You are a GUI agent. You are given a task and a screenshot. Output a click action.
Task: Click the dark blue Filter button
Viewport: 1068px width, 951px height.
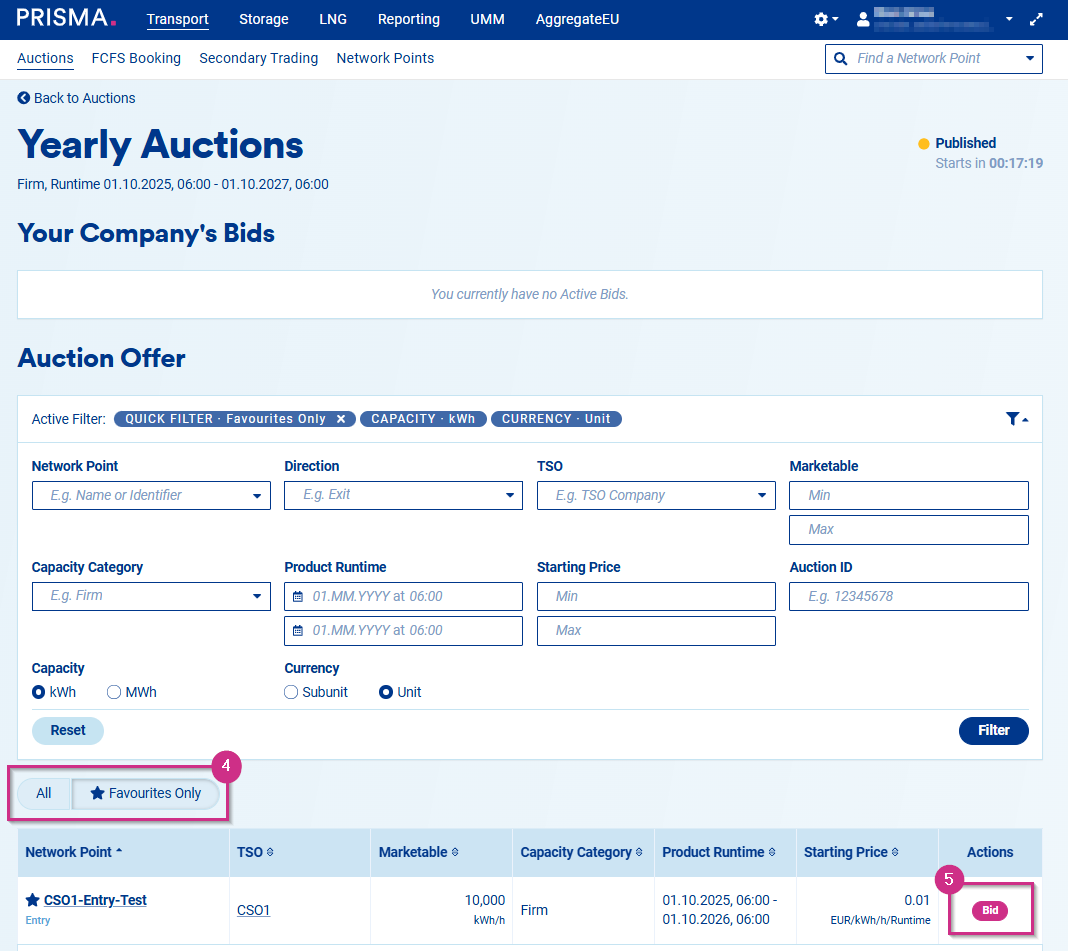[993, 730]
